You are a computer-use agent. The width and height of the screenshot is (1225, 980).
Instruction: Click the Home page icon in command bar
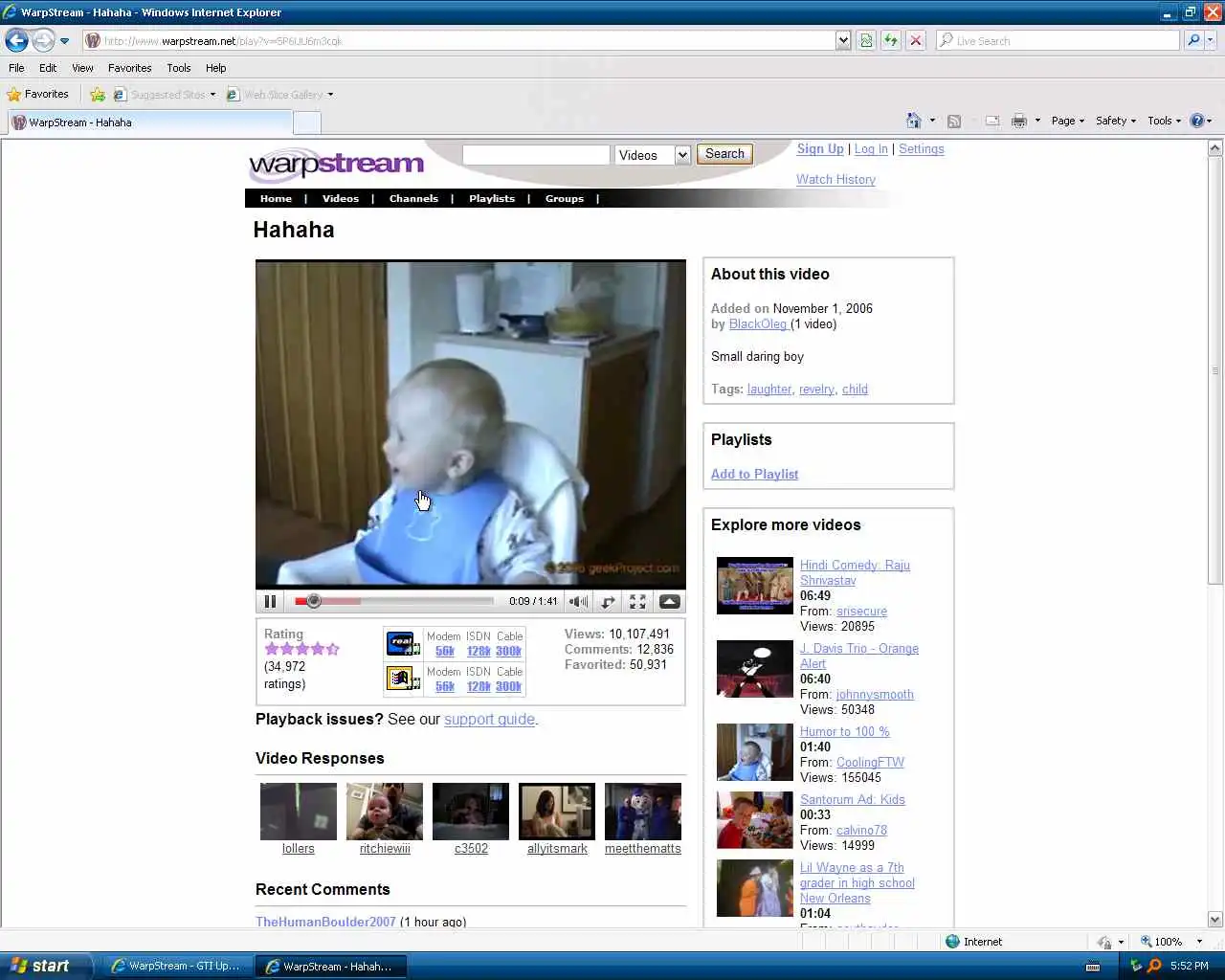(914, 121)
